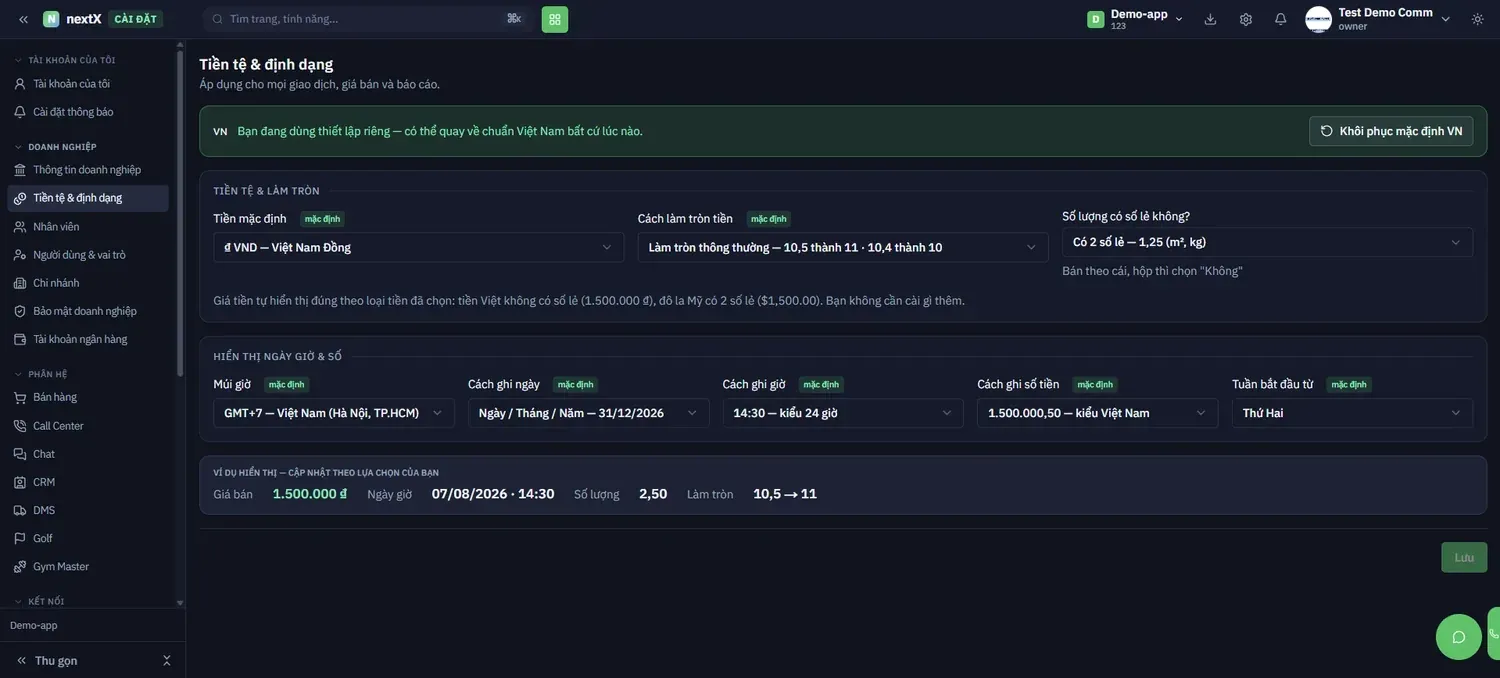Open the Chat menu item
This screenshot has width=1500, height=678.
(88, 454)
